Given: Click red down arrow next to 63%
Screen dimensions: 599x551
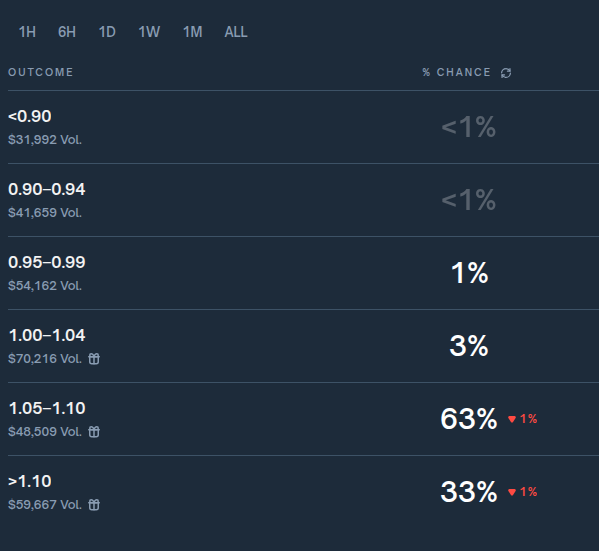Looking at the screenshot, I should point(512,419).
